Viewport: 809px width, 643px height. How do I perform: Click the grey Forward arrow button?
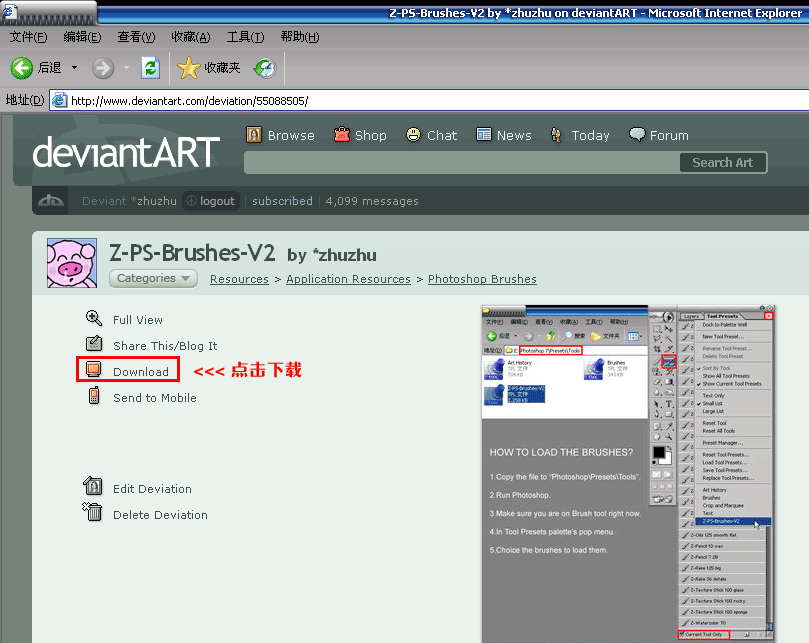coord(103,68)
